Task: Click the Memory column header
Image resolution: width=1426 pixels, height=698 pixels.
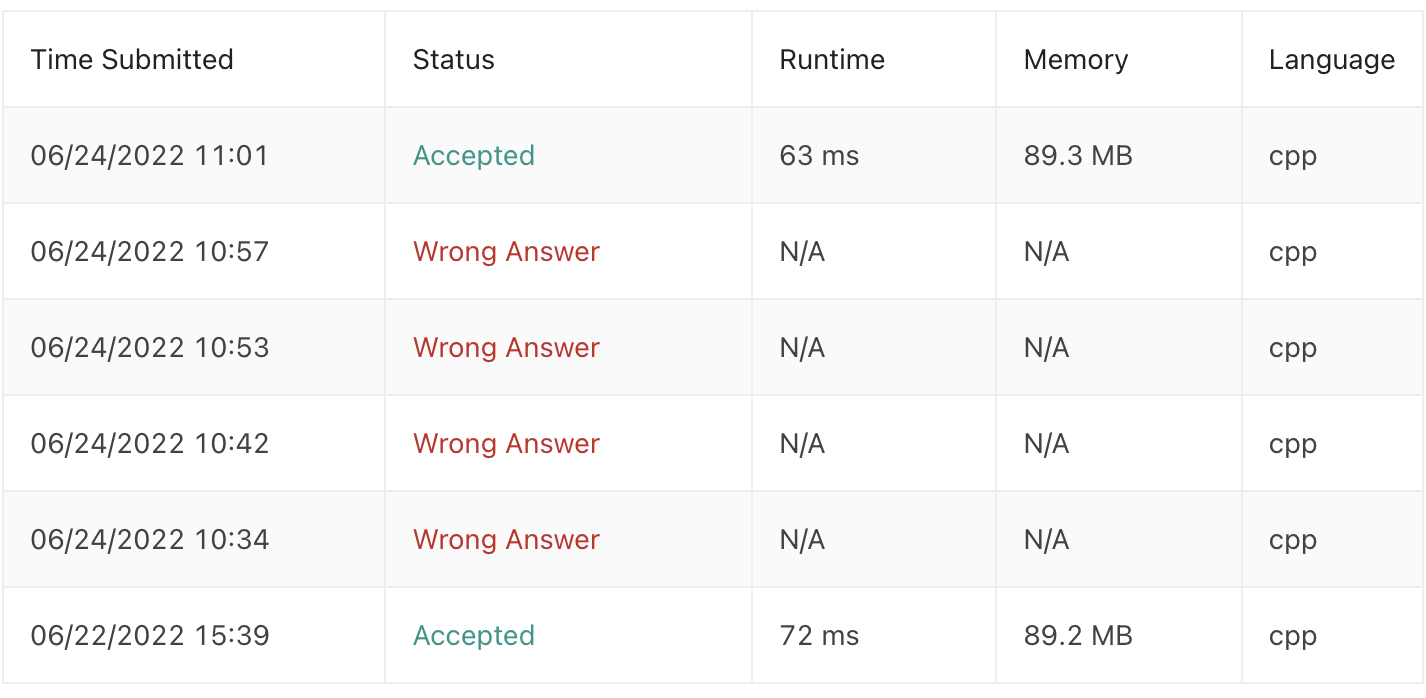Action: pos(1076,60)
